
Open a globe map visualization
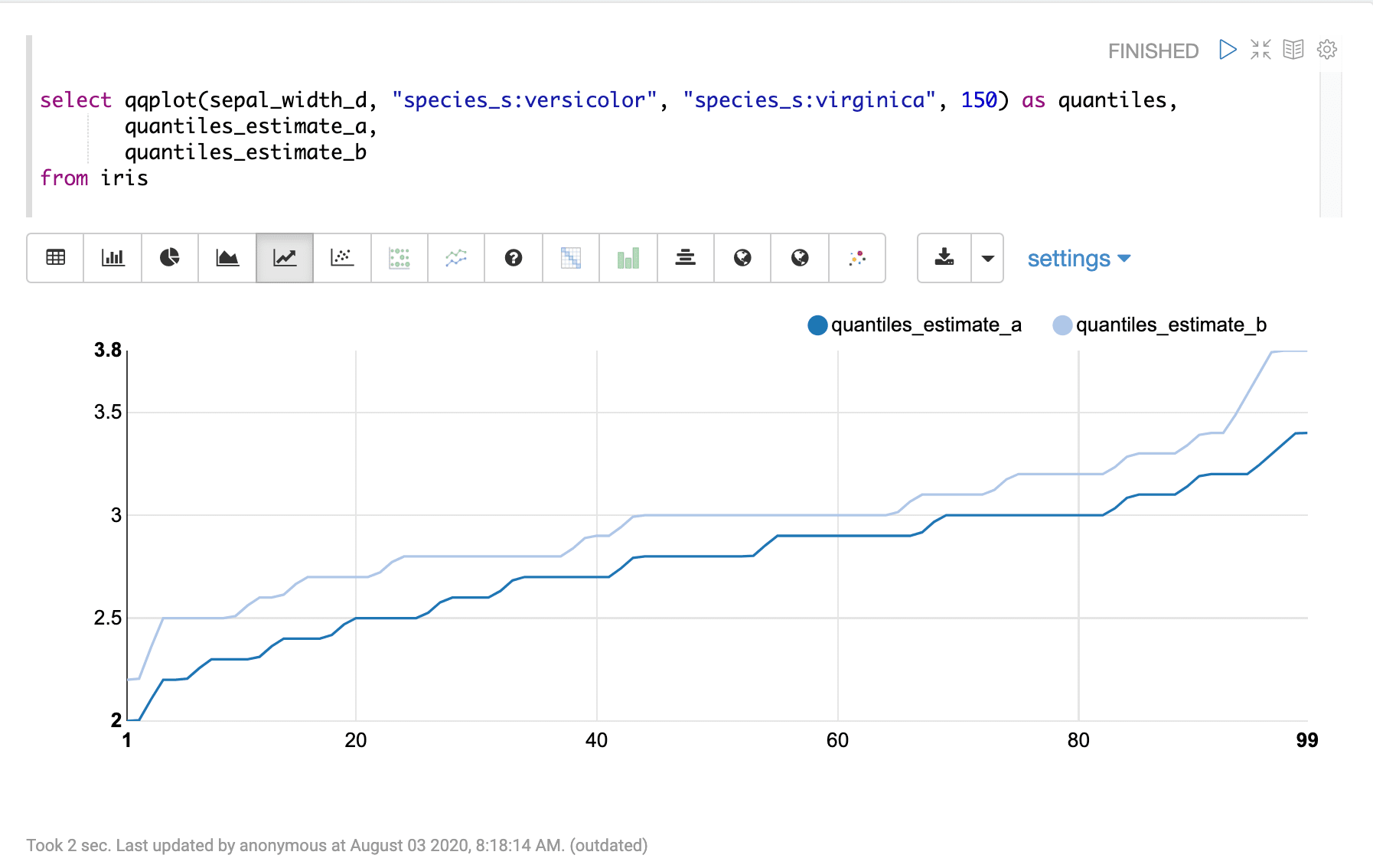click(742, 258)
